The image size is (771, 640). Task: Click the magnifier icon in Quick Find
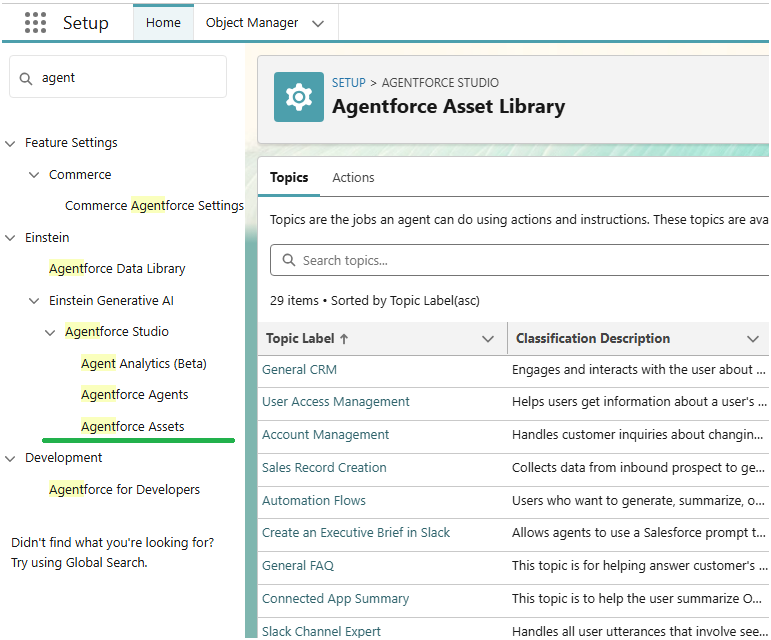point(26,78)
